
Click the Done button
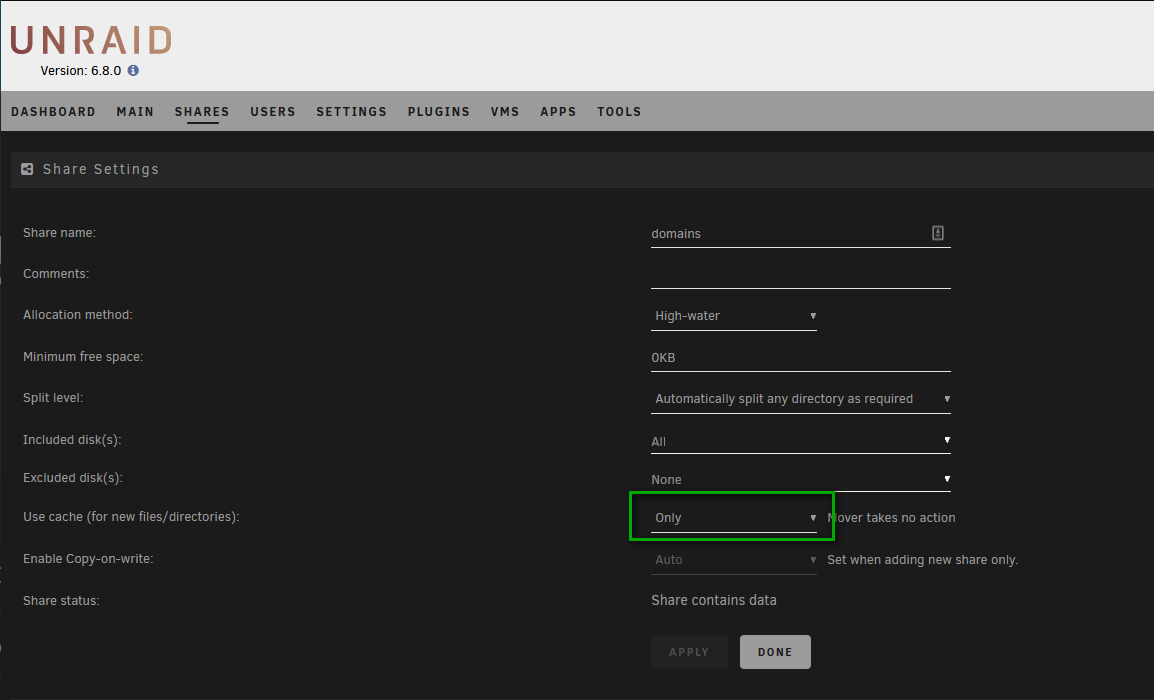pos(775,652)
